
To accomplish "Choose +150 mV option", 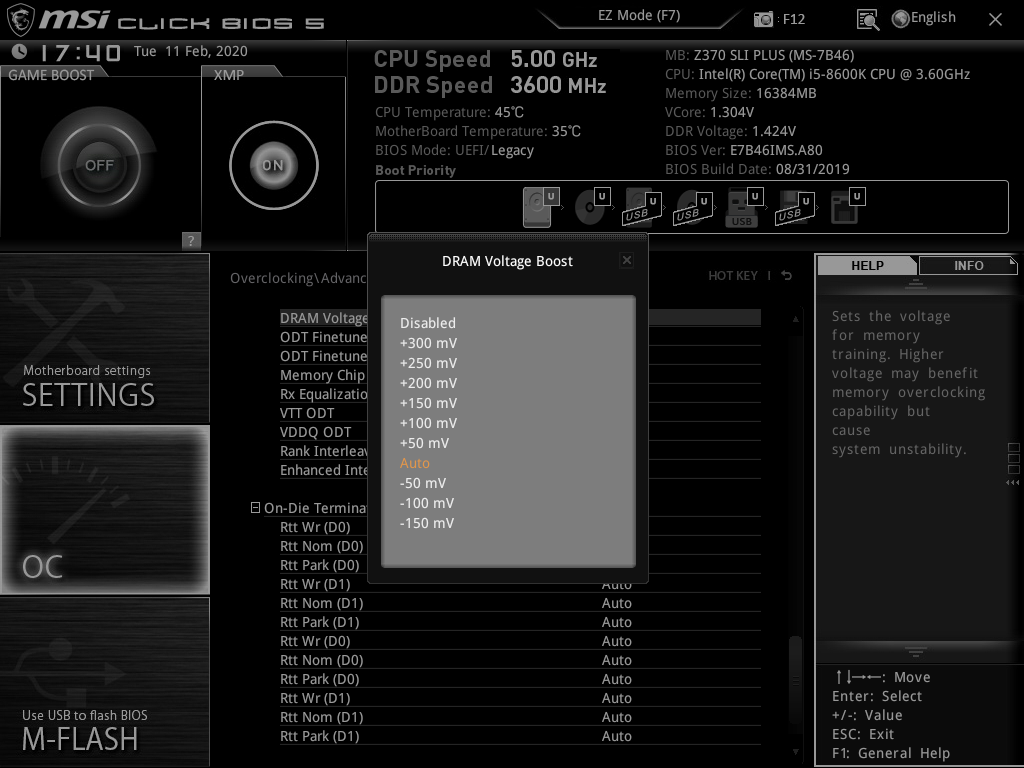I will pos(428,403).
